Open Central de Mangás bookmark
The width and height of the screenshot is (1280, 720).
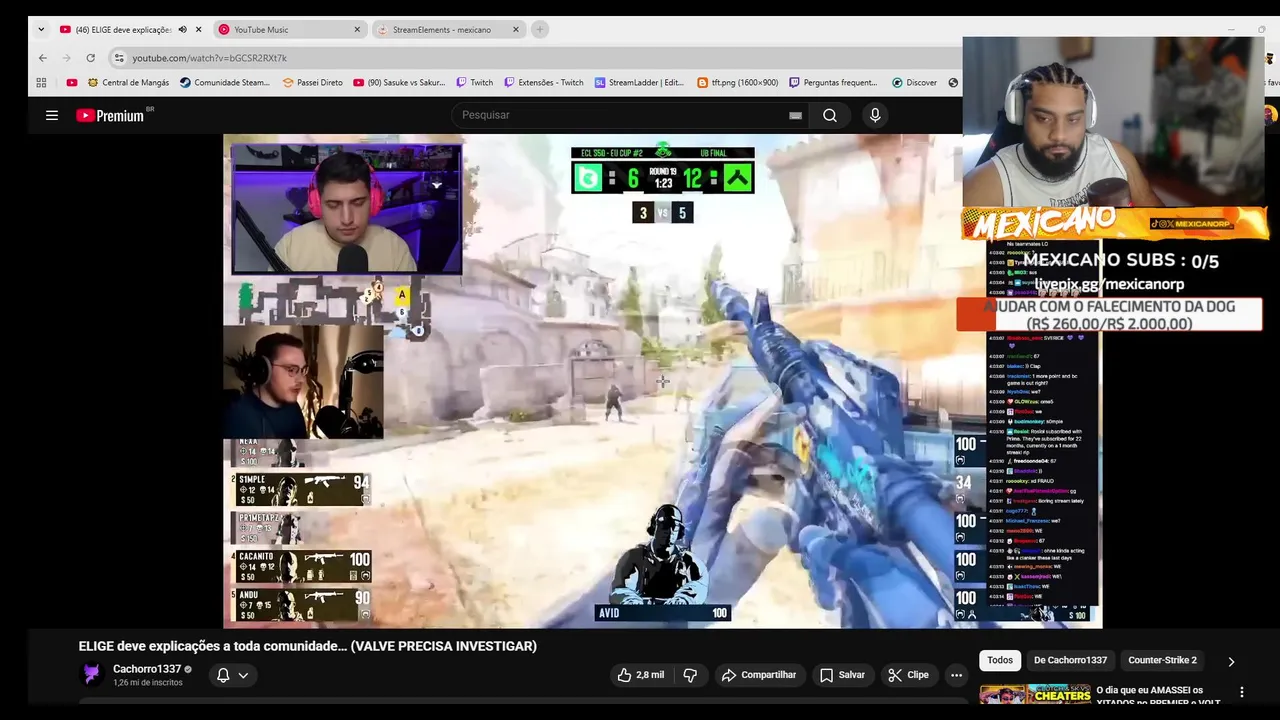[128, 83]
